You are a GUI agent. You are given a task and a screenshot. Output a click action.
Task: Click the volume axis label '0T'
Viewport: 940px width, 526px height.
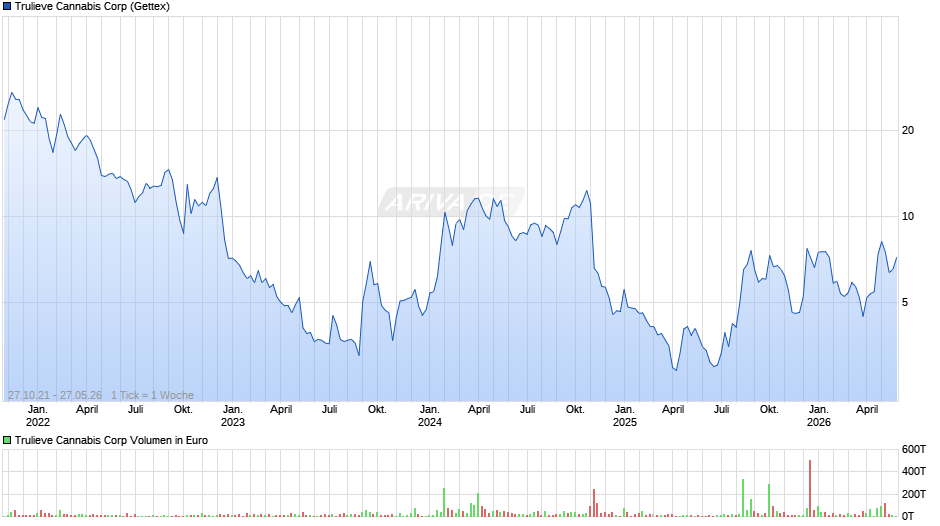point(908,516)
